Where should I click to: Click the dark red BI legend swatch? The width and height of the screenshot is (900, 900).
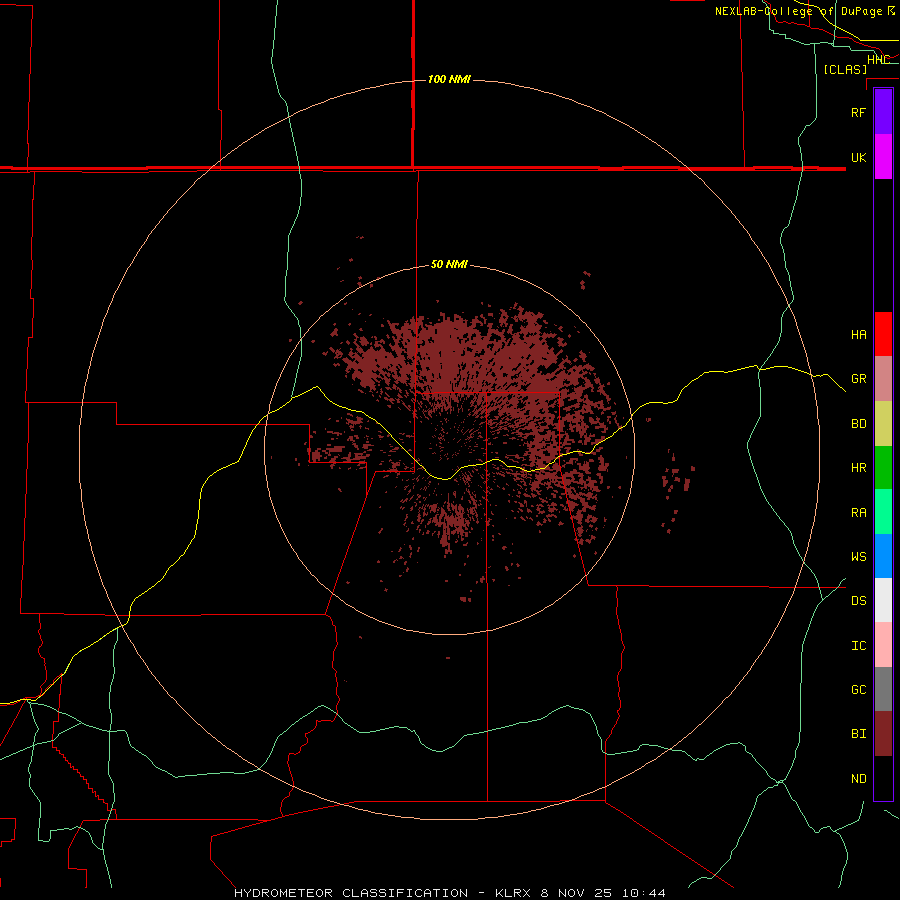click(x=883, y=734)
